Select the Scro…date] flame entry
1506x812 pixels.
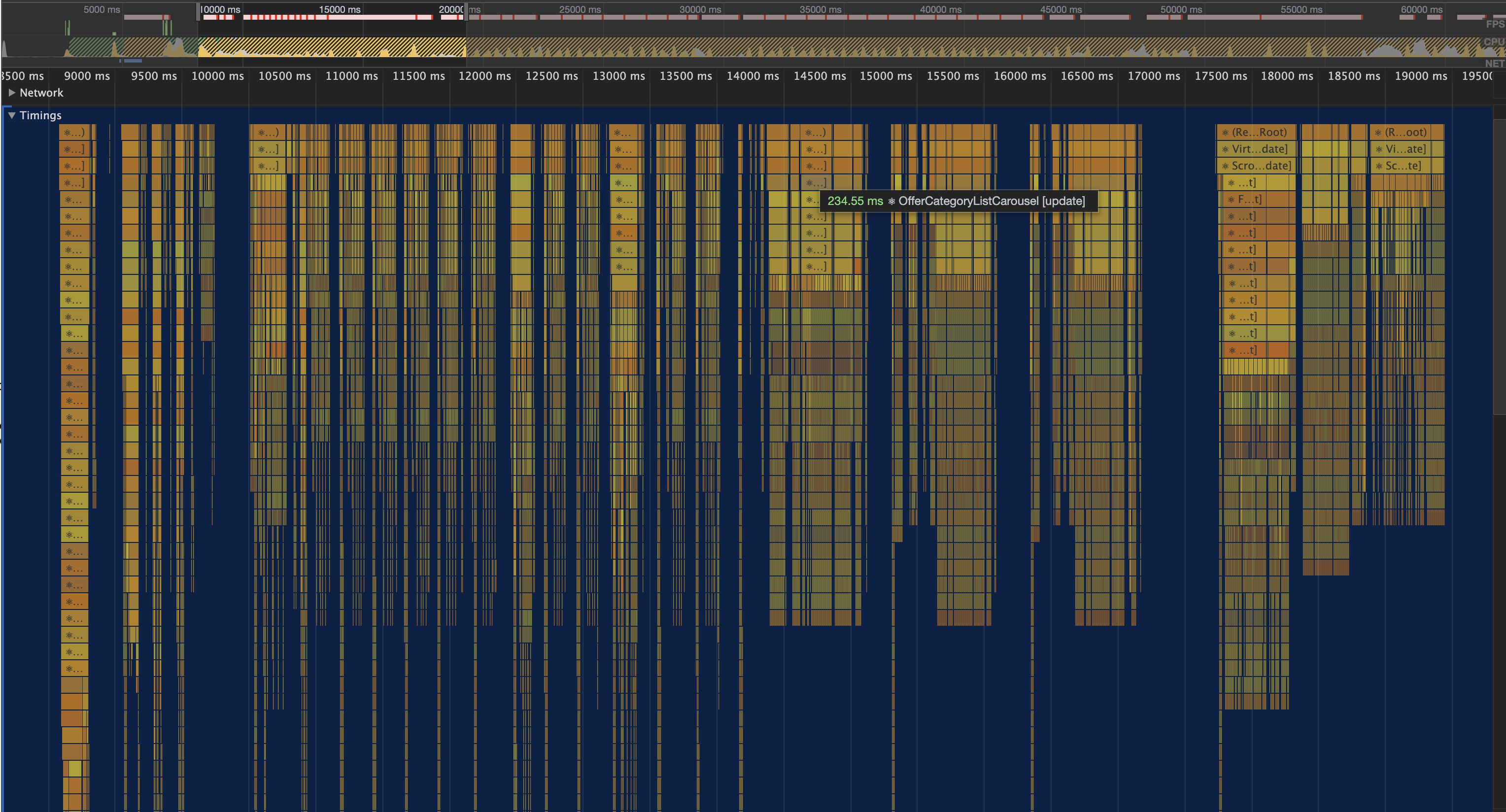point(1256,166)
